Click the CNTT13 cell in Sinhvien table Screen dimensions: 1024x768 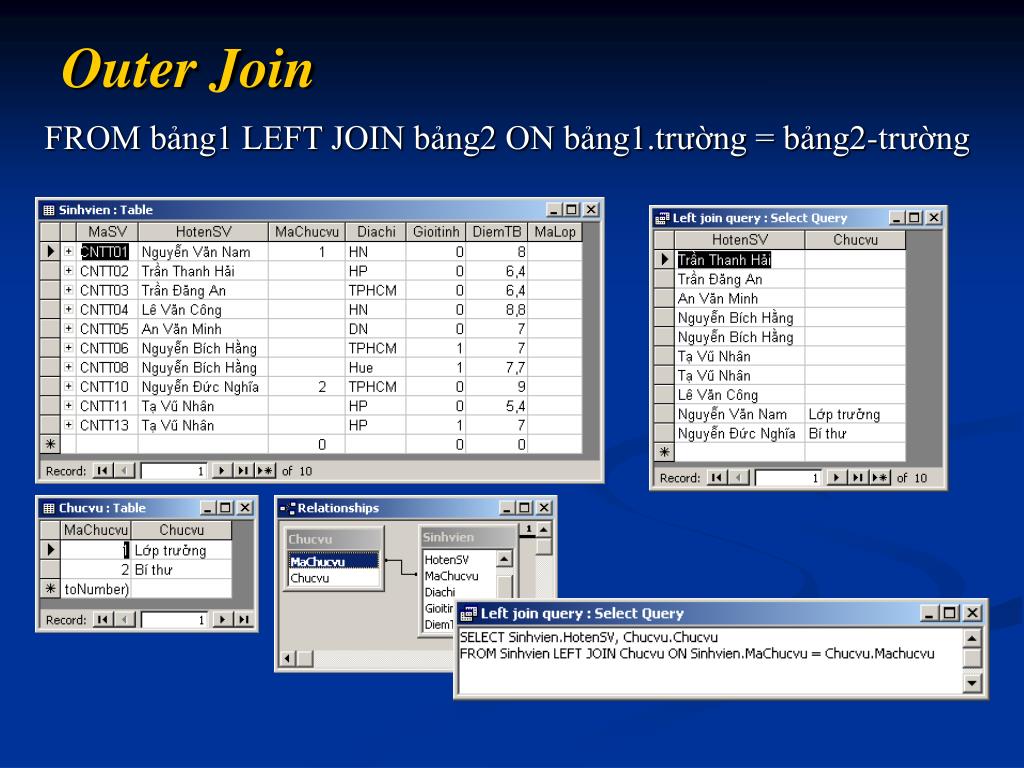(x=107, y=425)
